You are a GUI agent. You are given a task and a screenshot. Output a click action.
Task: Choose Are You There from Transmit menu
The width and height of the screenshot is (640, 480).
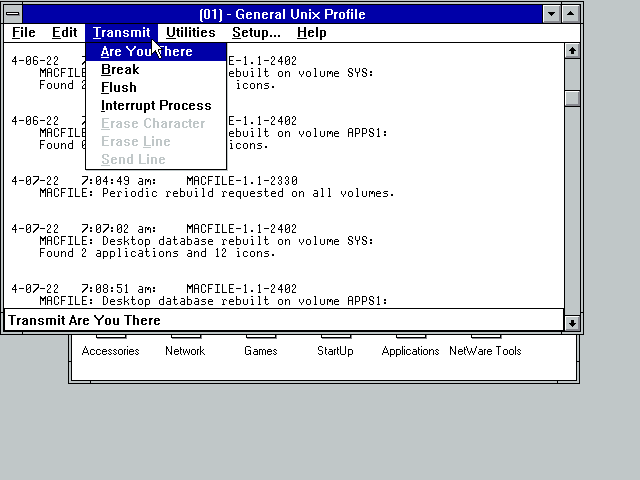tap(156, 51)
